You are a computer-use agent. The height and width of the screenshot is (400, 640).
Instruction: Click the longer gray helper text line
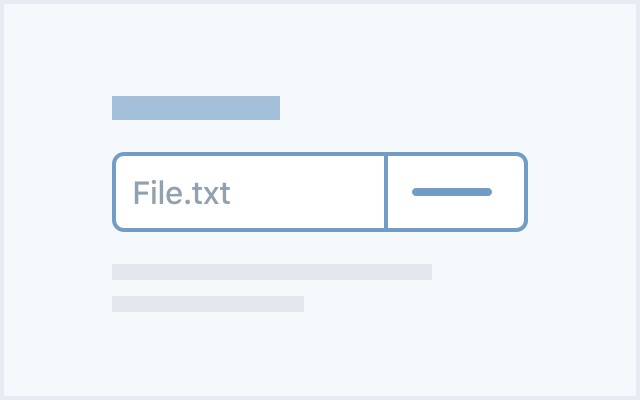[272, 272]
